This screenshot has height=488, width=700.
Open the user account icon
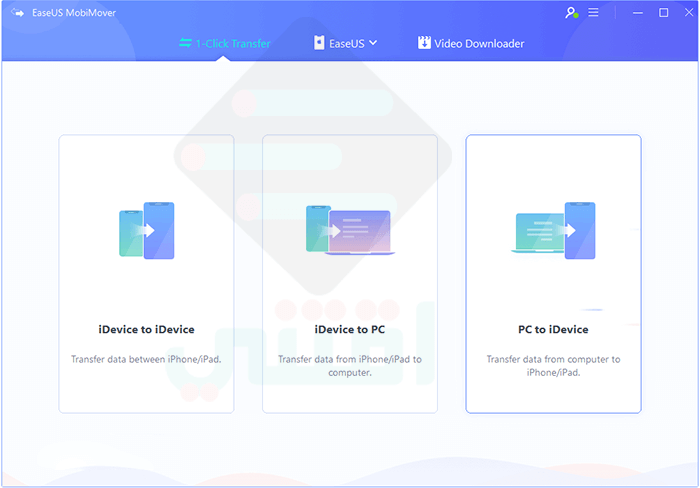[571, 13]
